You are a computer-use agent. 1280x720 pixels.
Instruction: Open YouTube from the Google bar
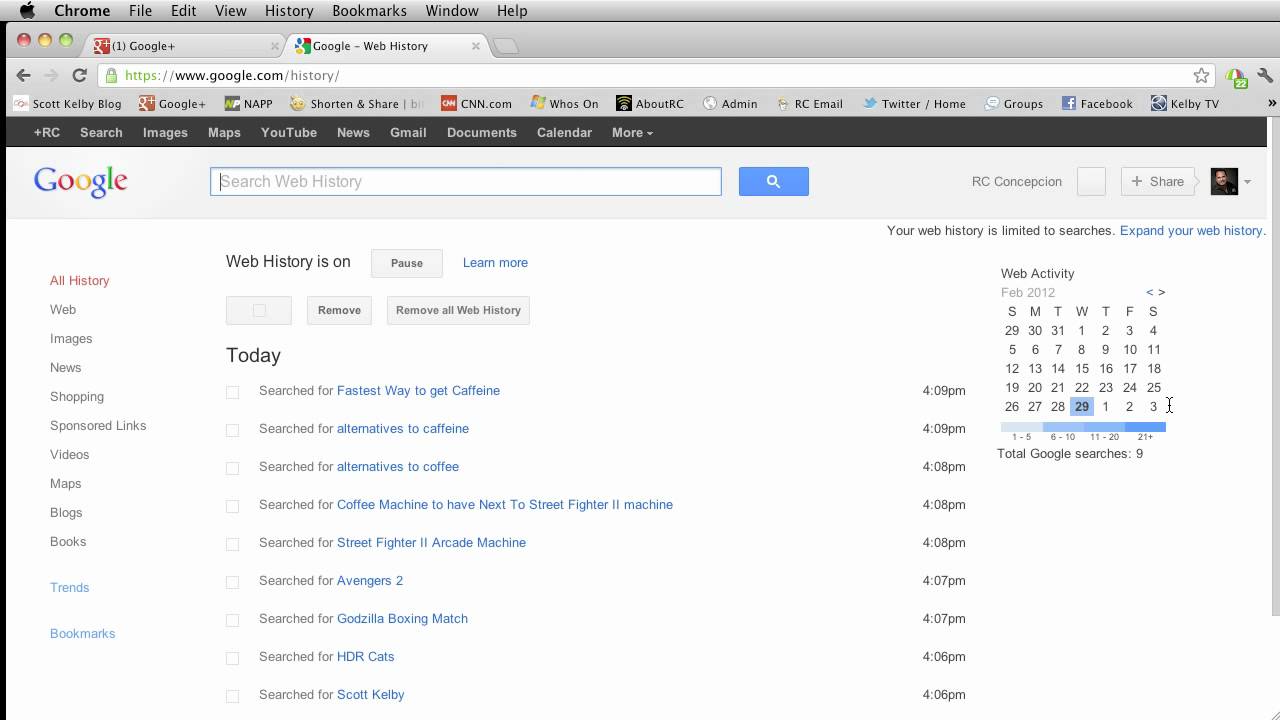coord(289,132)
